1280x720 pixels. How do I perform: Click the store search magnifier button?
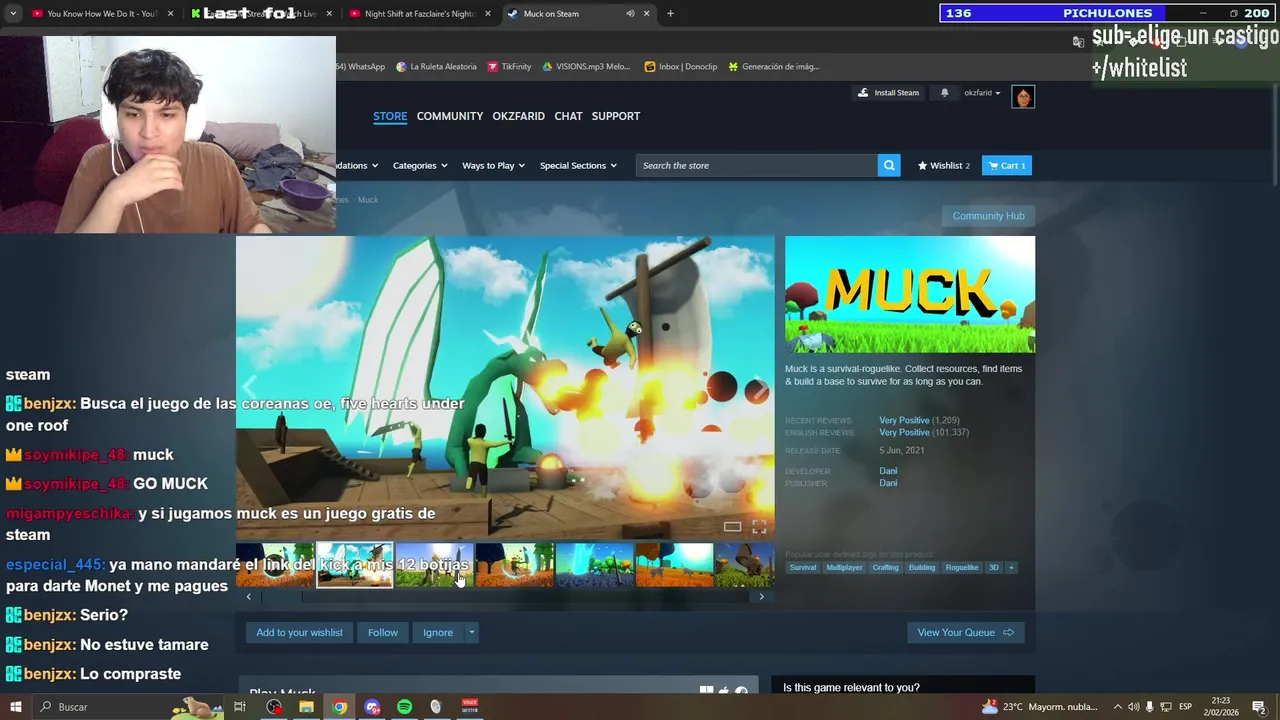point(889,165)
